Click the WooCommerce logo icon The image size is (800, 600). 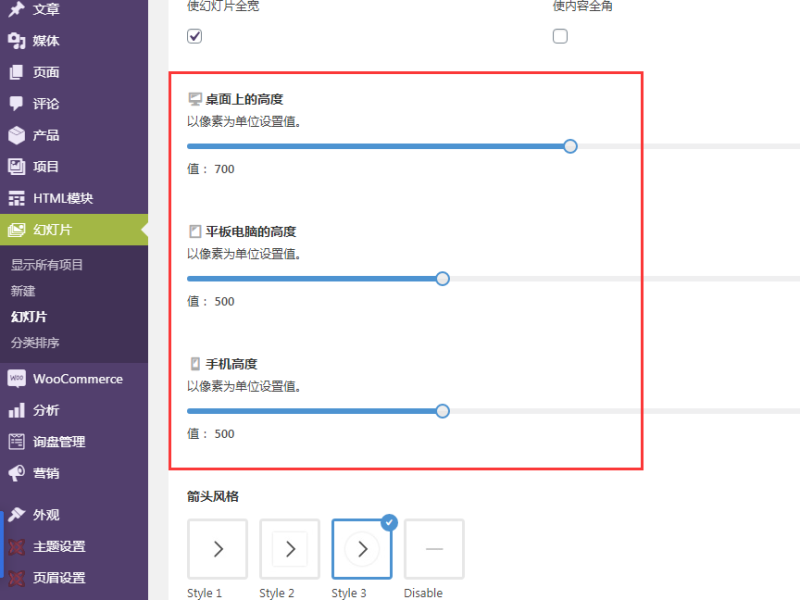pos(16,379)
